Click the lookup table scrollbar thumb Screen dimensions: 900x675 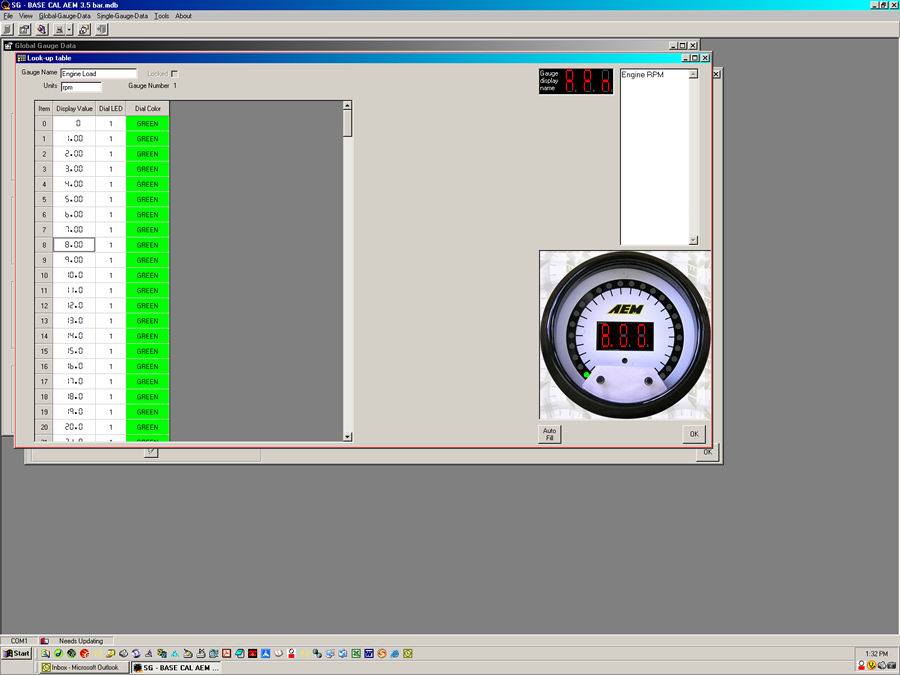pyautogui.click(x=347, y=123)
